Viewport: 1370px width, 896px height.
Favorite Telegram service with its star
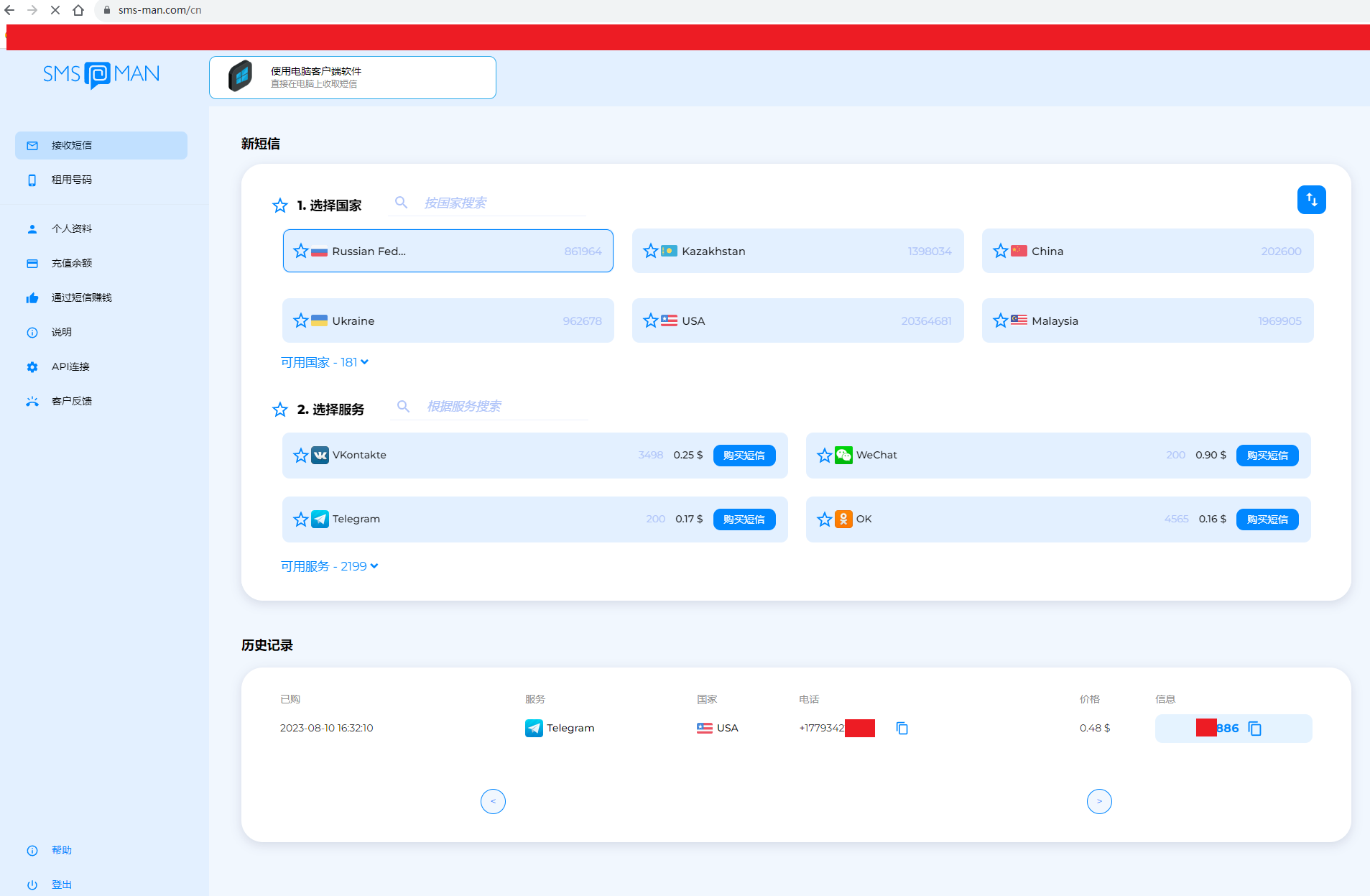301,519
